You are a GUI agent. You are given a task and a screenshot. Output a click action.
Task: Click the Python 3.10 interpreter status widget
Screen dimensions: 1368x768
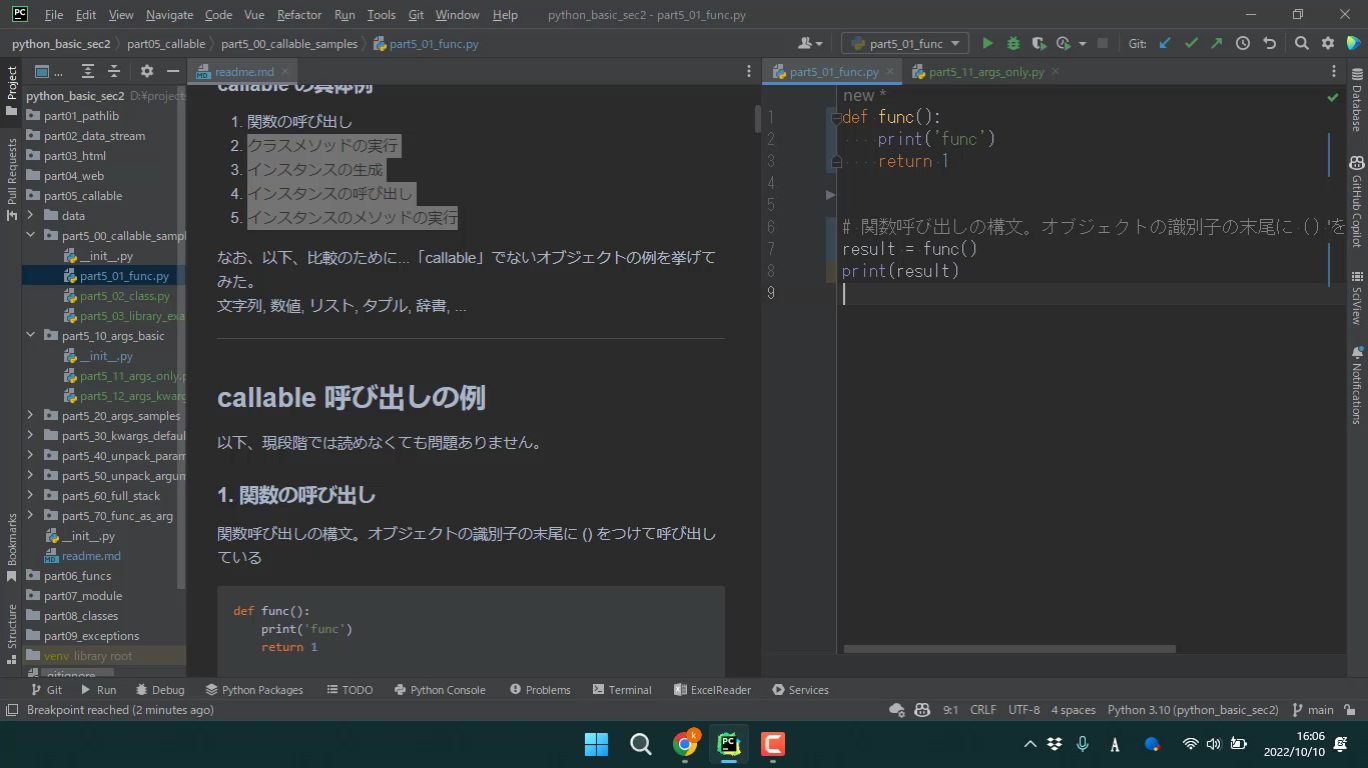coord(1192,710)
